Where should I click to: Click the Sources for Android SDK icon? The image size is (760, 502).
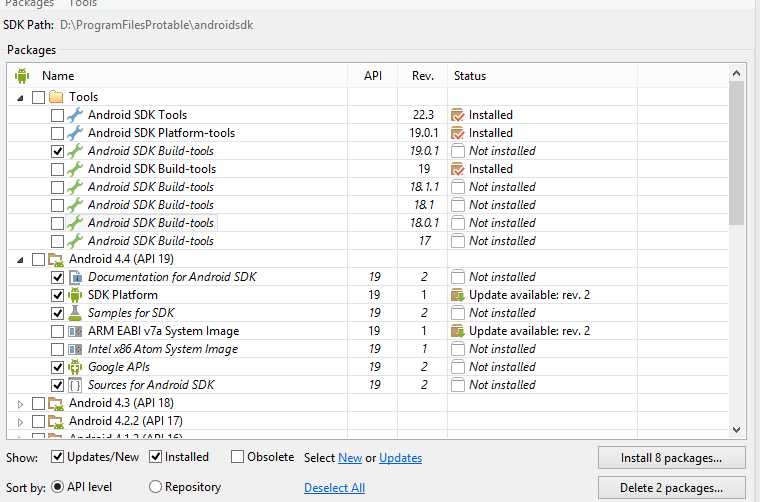pos(75,385)
